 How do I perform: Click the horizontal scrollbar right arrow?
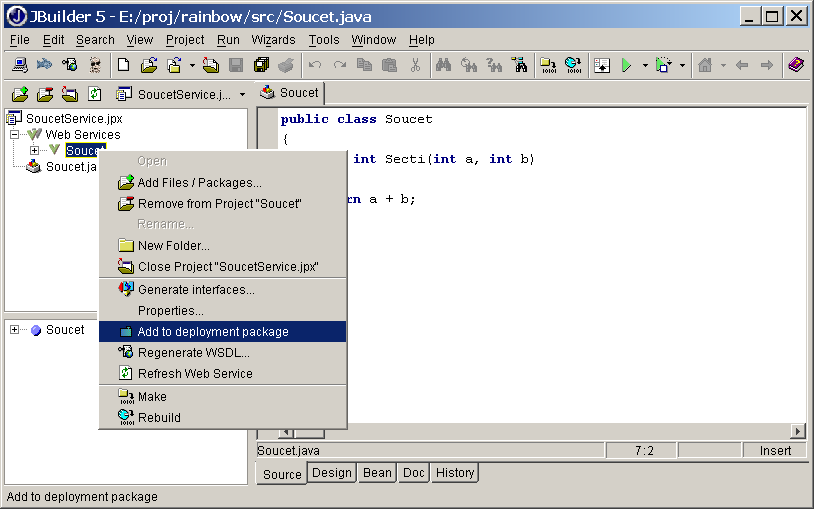pos(798,431)
